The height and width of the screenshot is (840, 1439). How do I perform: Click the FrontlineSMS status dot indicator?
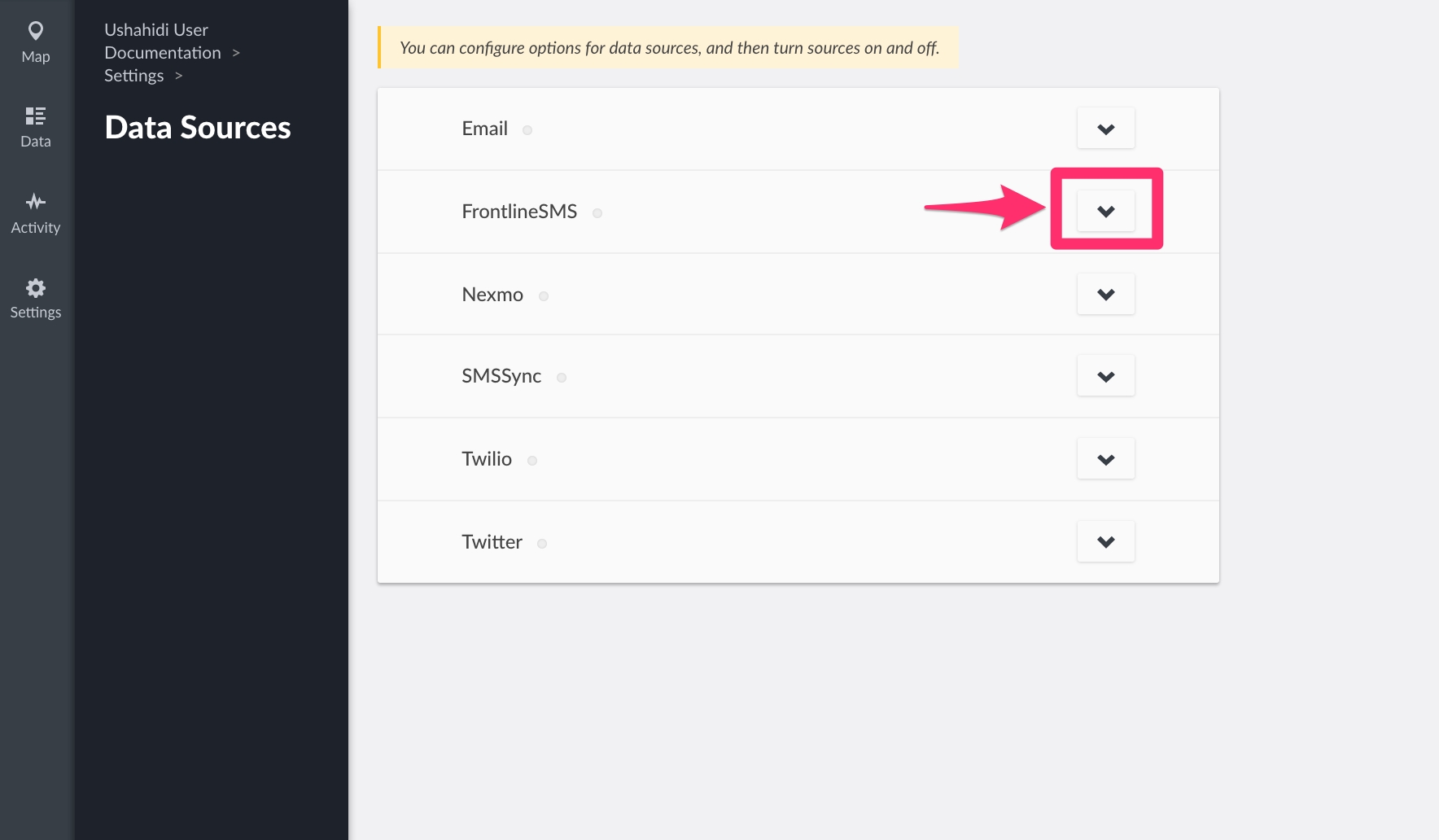(x=597, y=213)
